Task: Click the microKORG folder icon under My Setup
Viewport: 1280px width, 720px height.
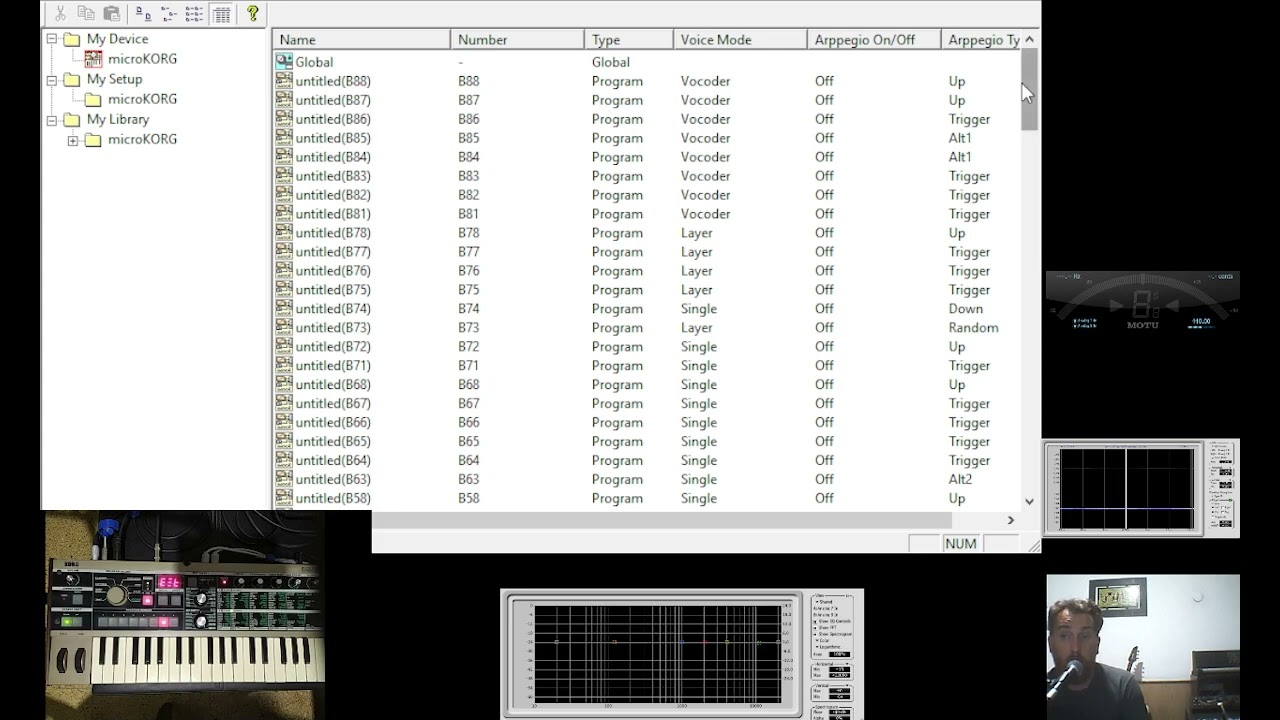Action: pos(93,99)
